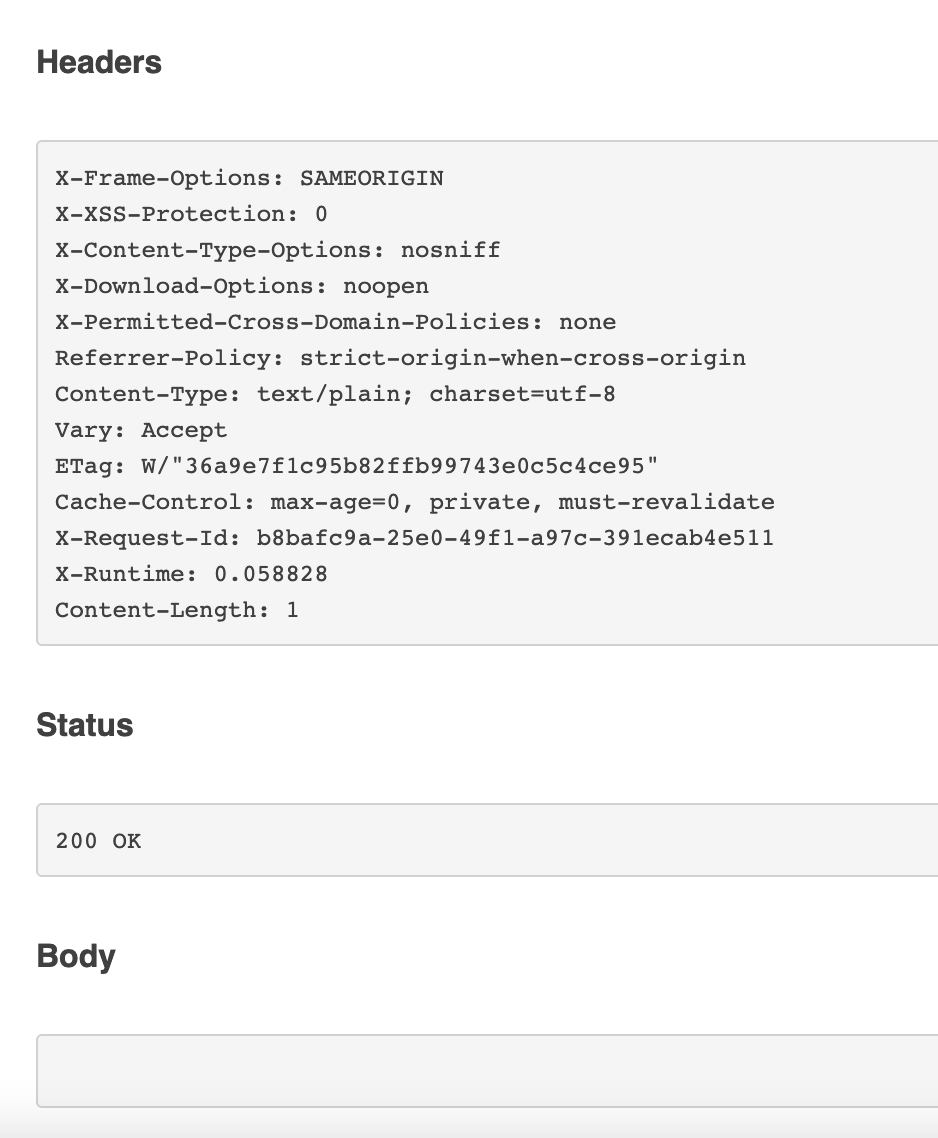Click the 200 OK status text

click(x=98, y=841)
